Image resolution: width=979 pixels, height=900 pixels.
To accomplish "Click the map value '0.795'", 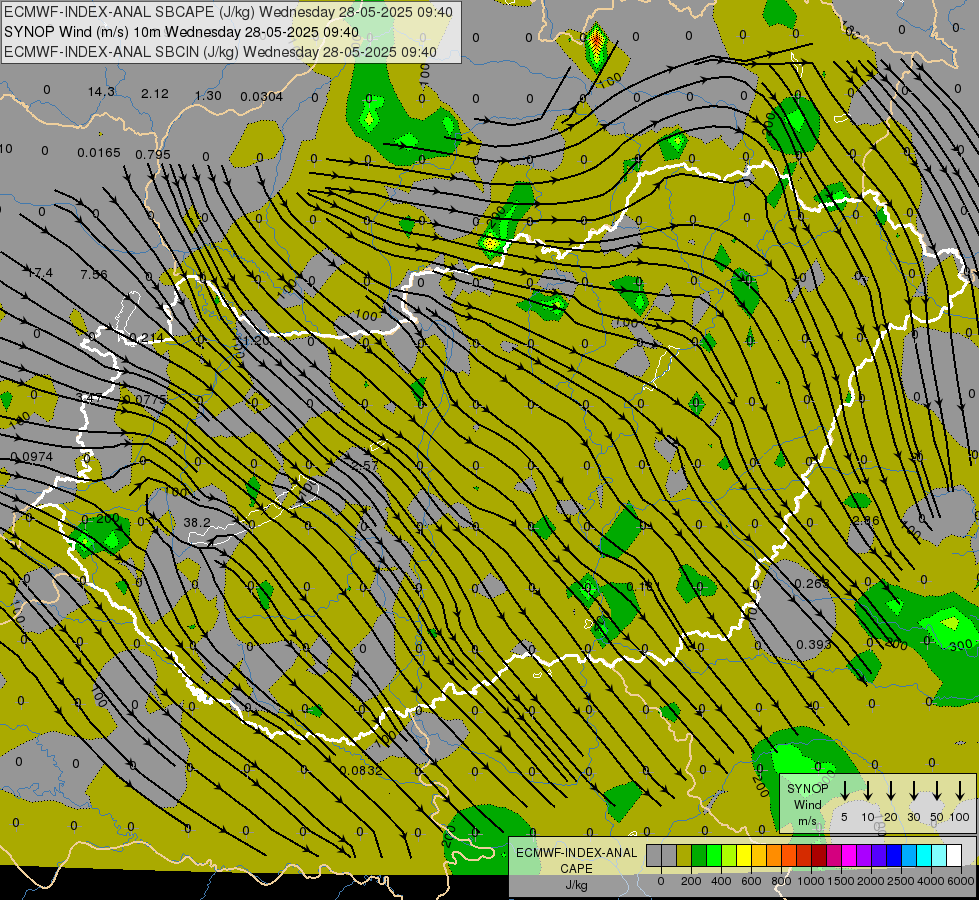I will click(x=153, y=154).
